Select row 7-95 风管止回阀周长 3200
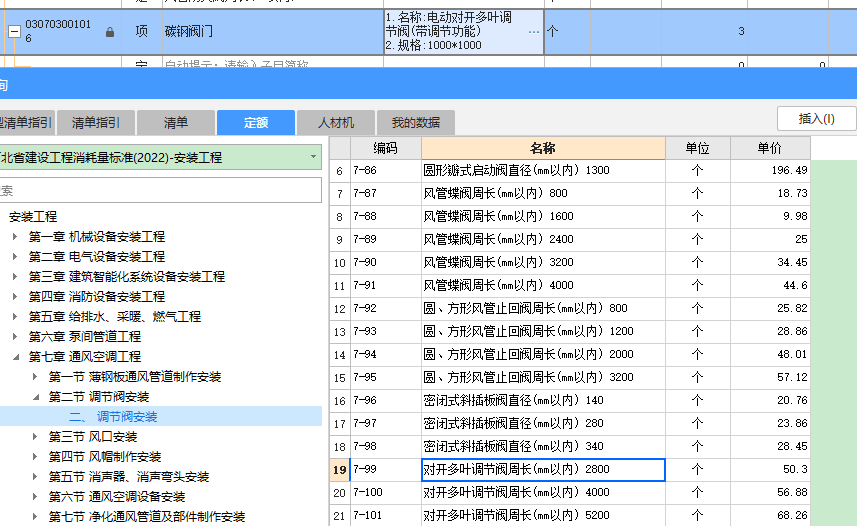This screenshot has height=526, width=857. click(x=570, y=377)
